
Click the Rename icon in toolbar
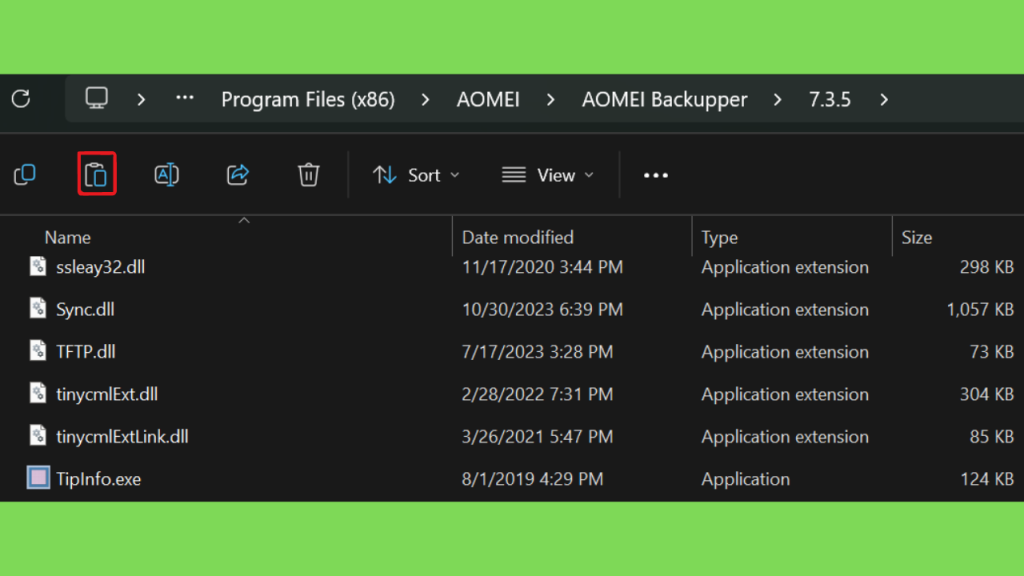(x=167, y=174)
